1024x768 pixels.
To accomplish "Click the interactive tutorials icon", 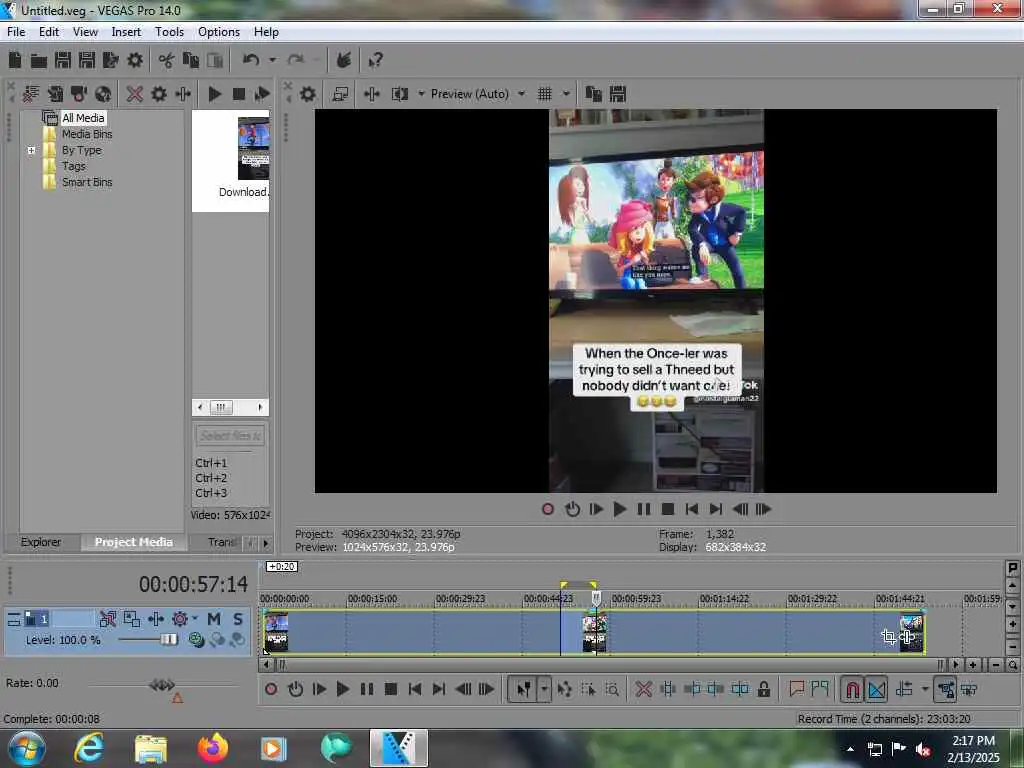I will point(344,61).
